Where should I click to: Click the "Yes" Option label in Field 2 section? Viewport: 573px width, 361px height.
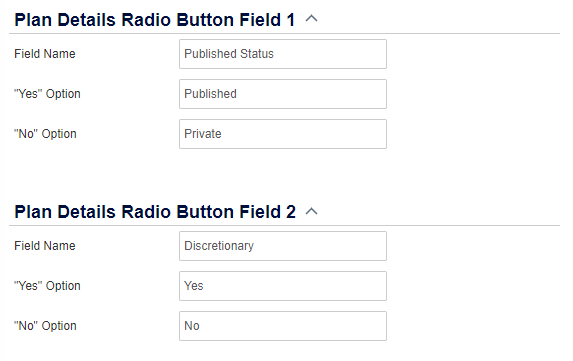point(47,286)
